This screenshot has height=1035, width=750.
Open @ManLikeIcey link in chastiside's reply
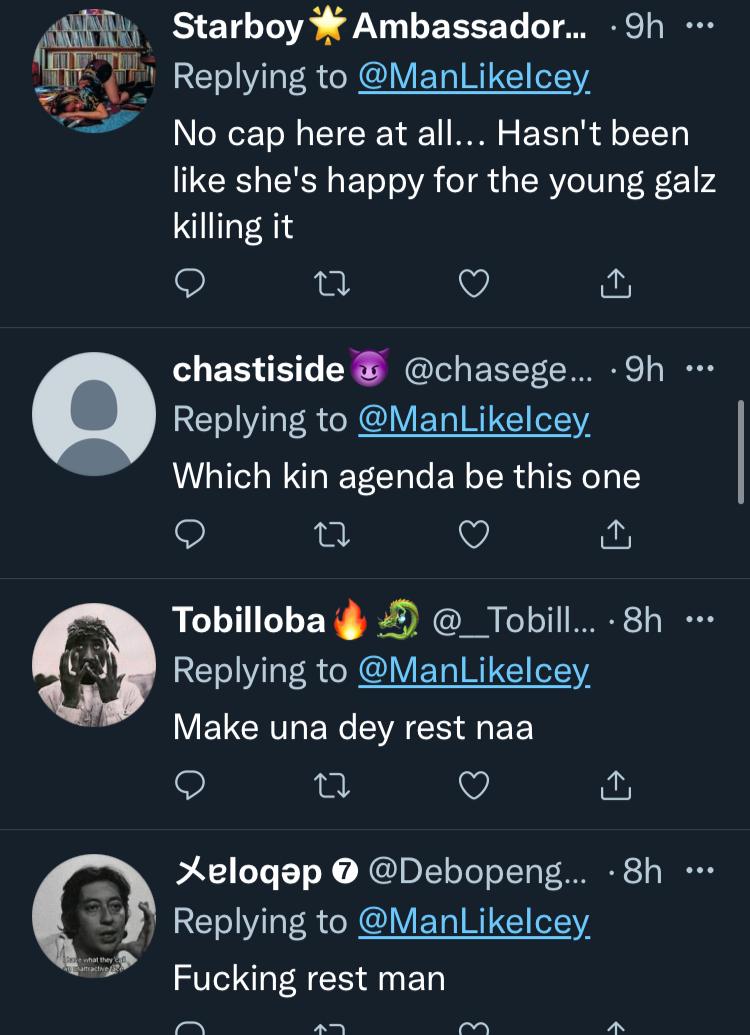[474, 420]
